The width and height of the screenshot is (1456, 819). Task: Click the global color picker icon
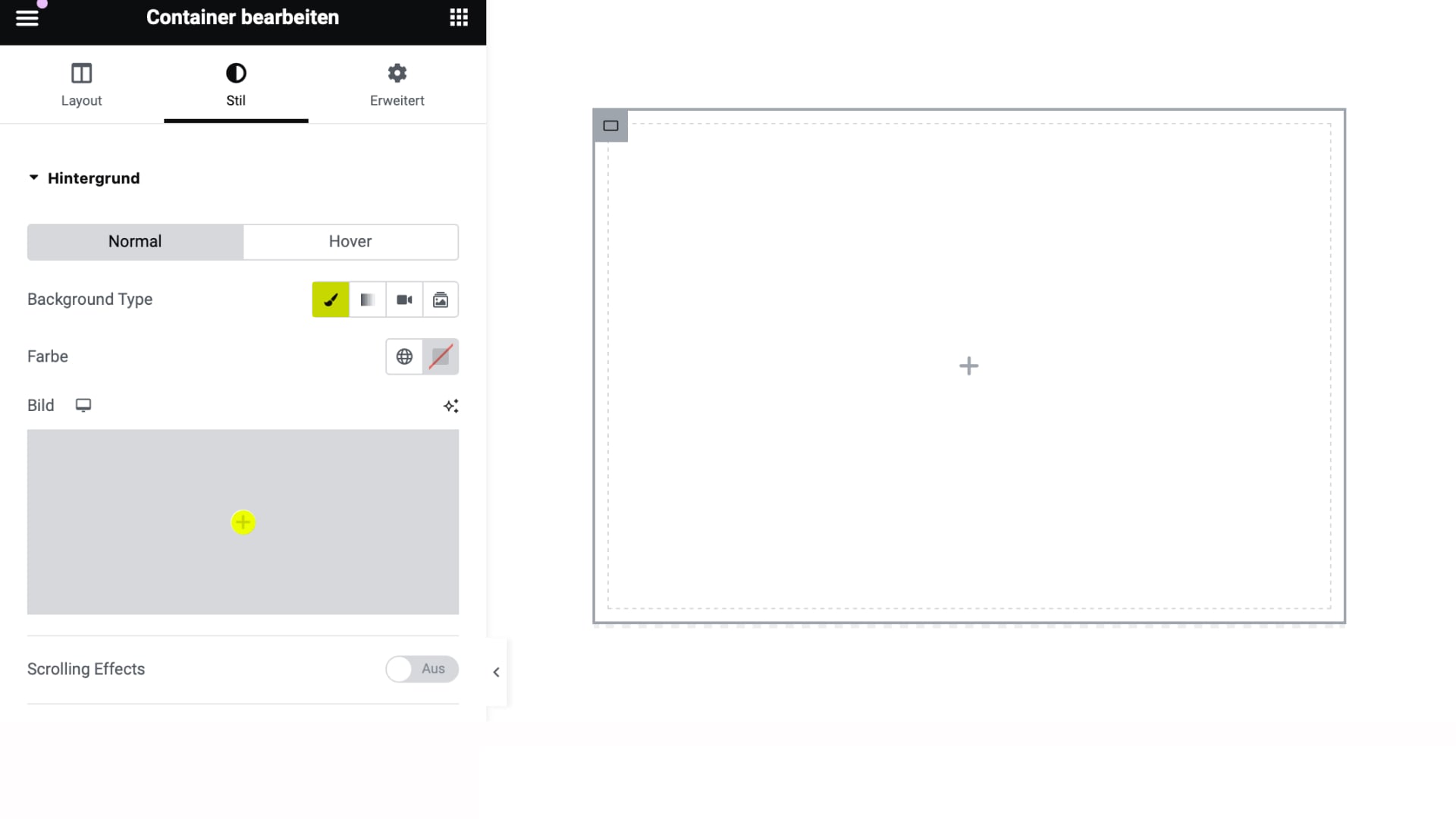click(x=404, y=356)
